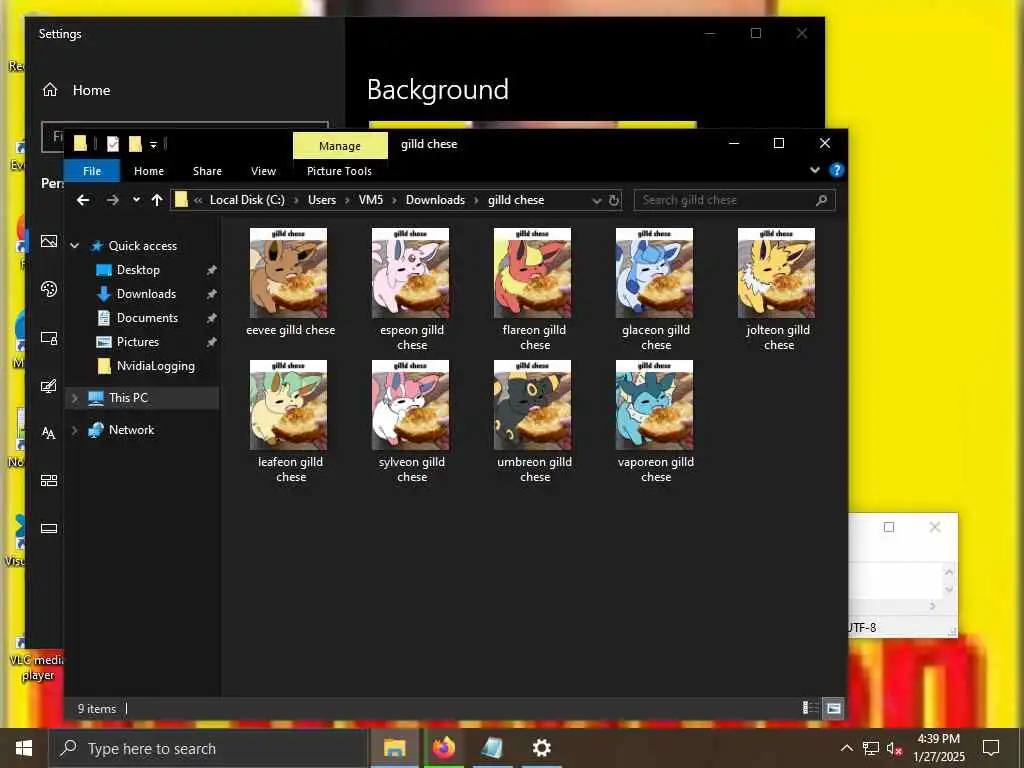The width and height of the screenshot is (1024, 768).
Task: Open the Picture Tools tab
Action: click(x=339, y=171)
